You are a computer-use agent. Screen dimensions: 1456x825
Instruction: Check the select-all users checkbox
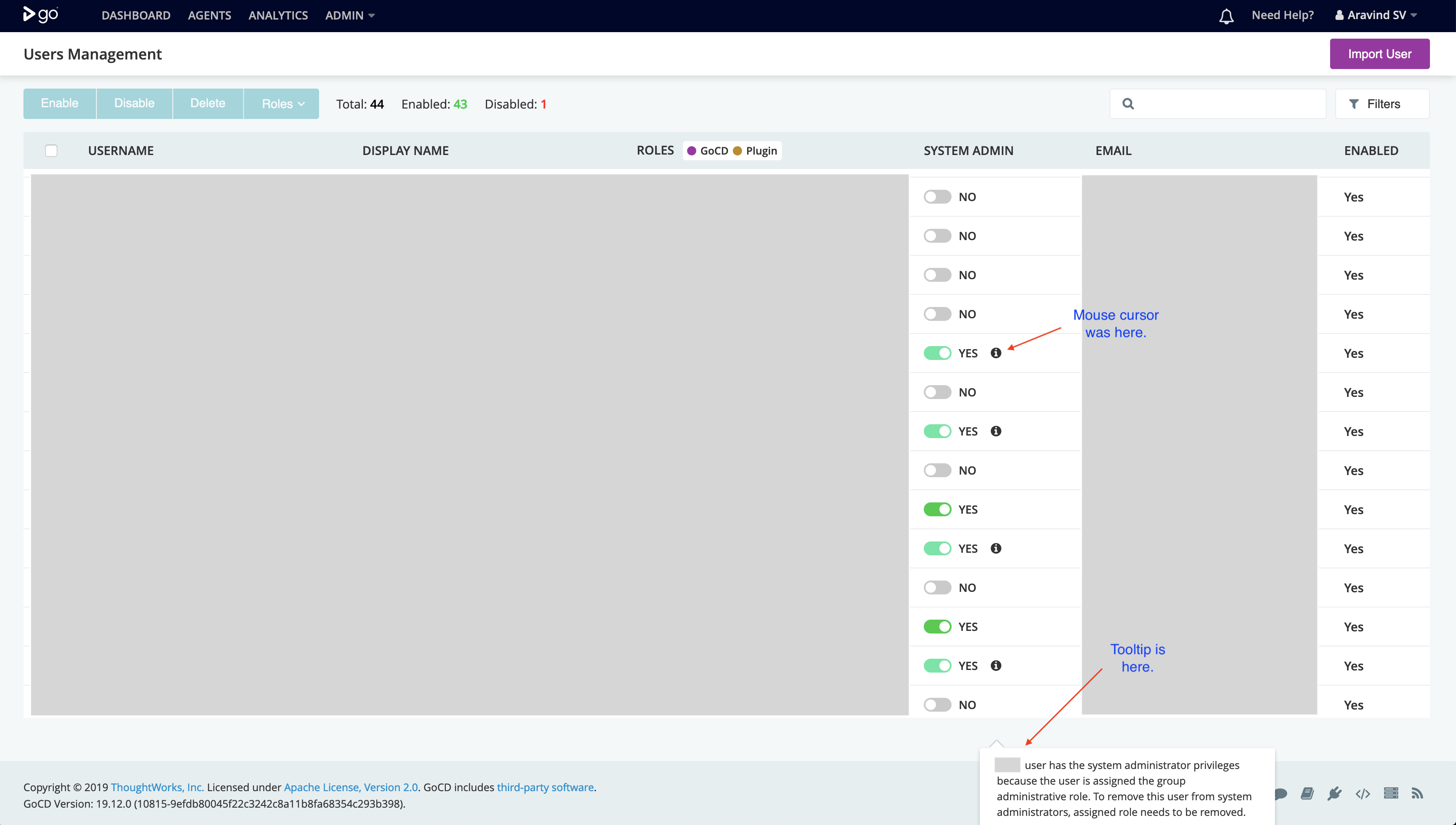[x=51, y=151]
